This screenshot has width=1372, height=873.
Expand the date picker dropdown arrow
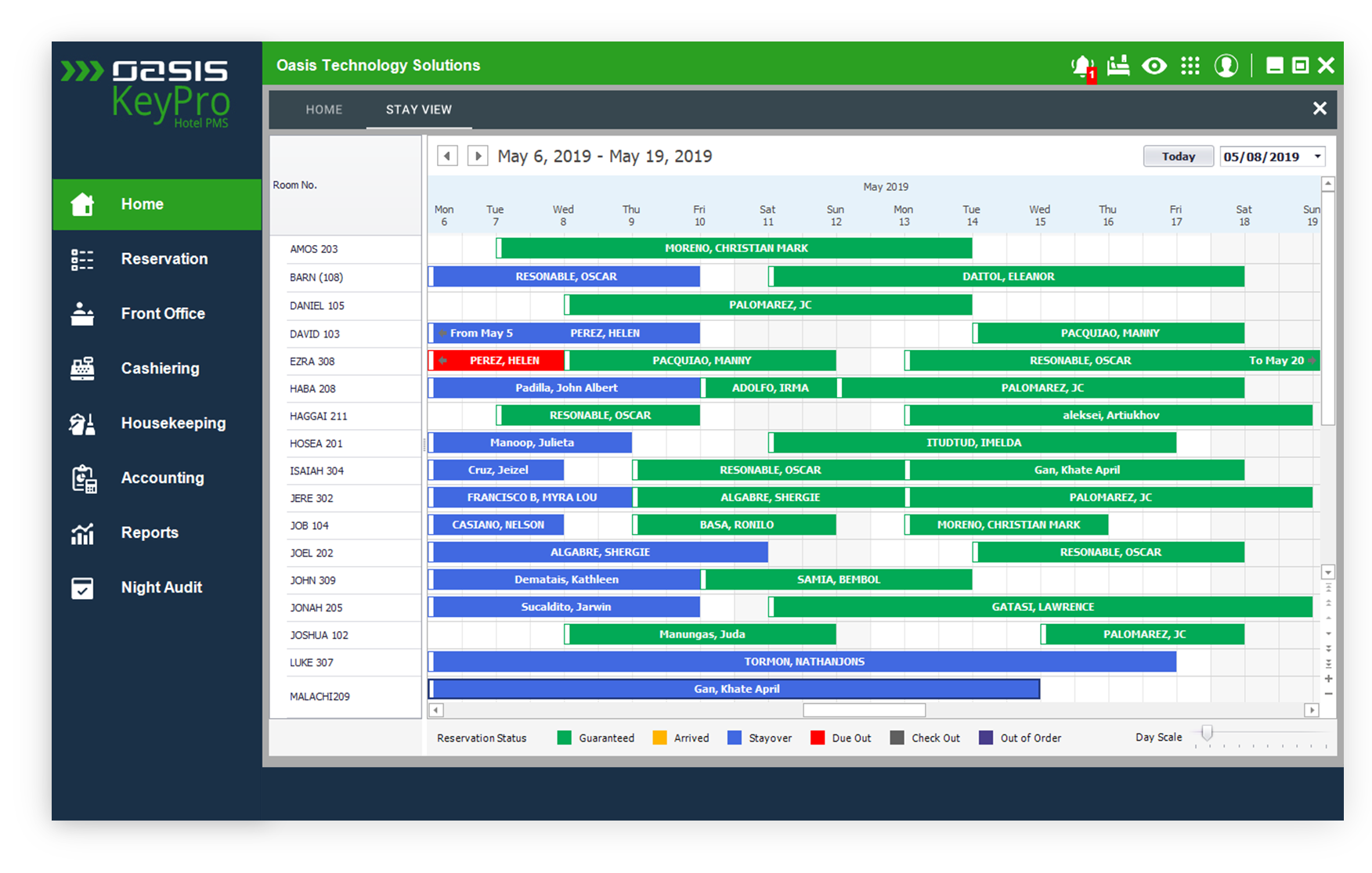pyautogui.click(x=1317, y=157)
